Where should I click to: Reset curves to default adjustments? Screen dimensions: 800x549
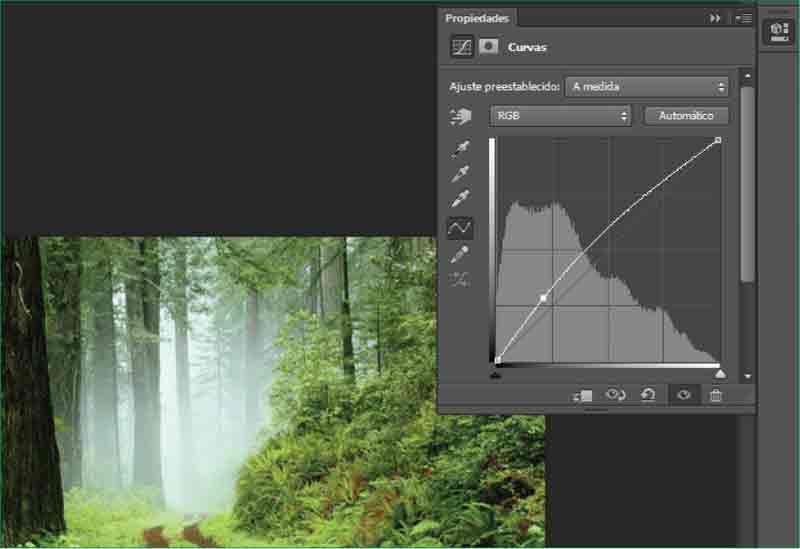click(x=648, y=395)
